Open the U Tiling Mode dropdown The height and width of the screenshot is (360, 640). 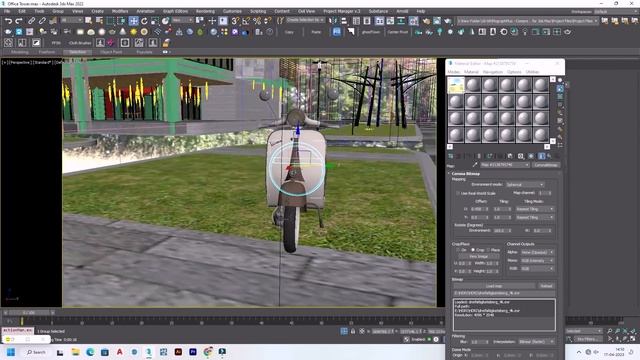(x=534, y=209)
